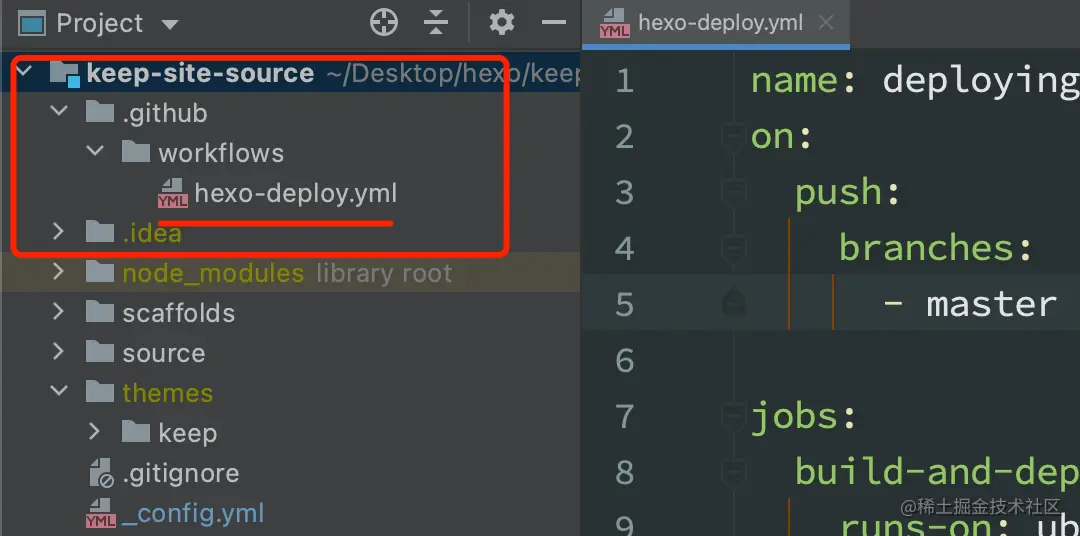The height and width of the screenshot is (536, 1080).
Task: Expand the node_modules folder chevron
Action: (59, 271)
